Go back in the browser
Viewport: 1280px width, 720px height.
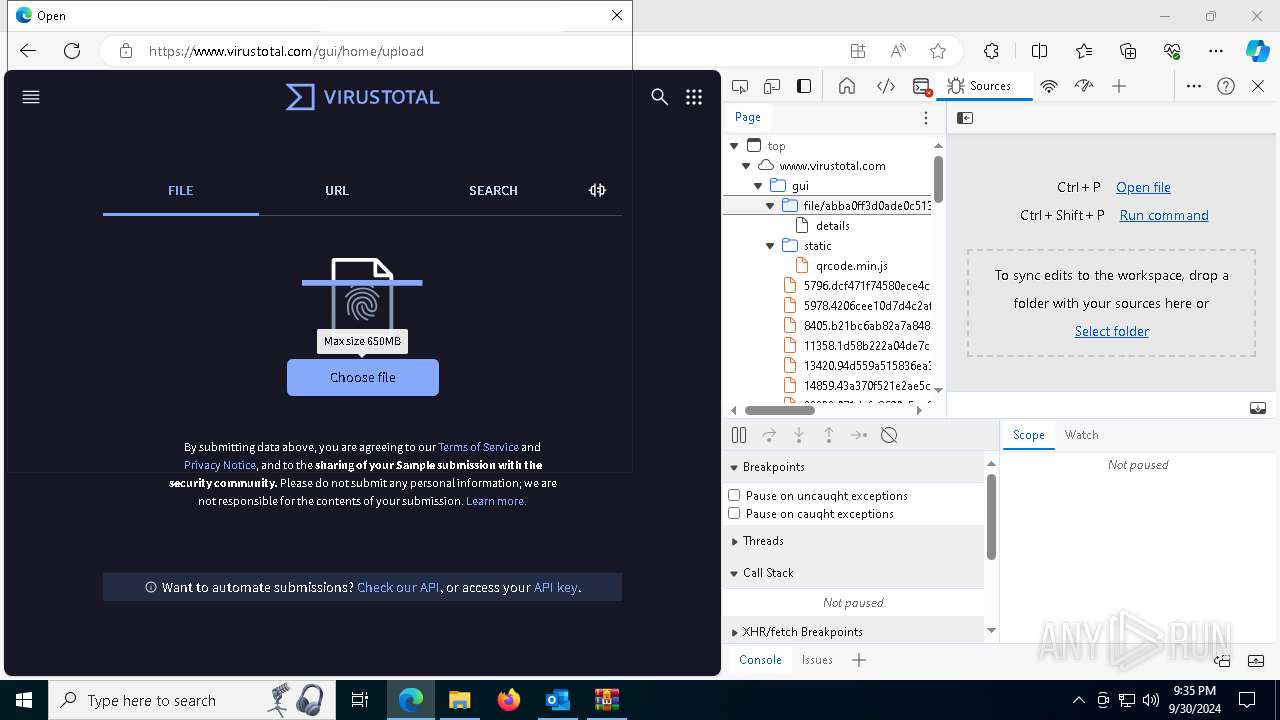[x=28, y=51]
